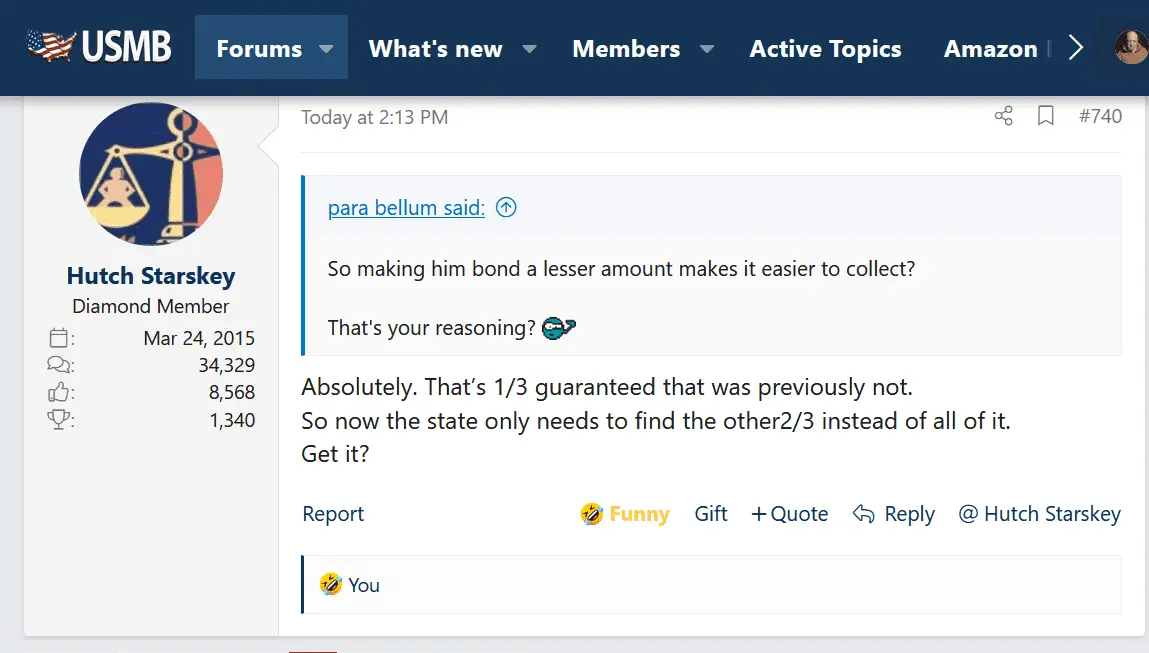
Task: Share post #740 using share icon
Action: tap(1004, 117)
